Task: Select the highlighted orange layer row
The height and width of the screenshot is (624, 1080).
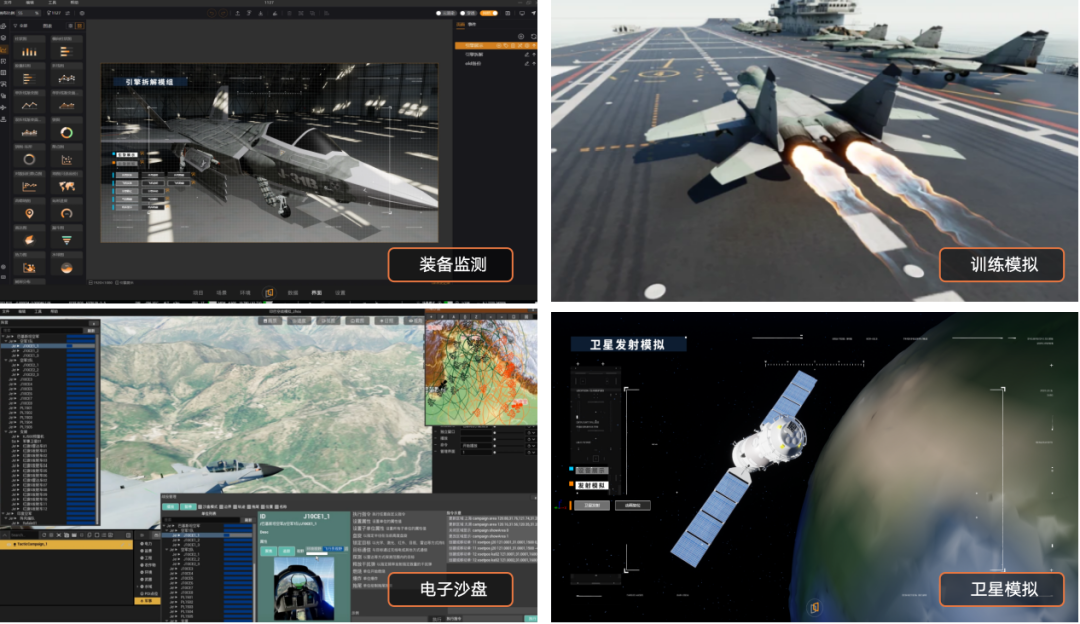Action: pos(496,45)
